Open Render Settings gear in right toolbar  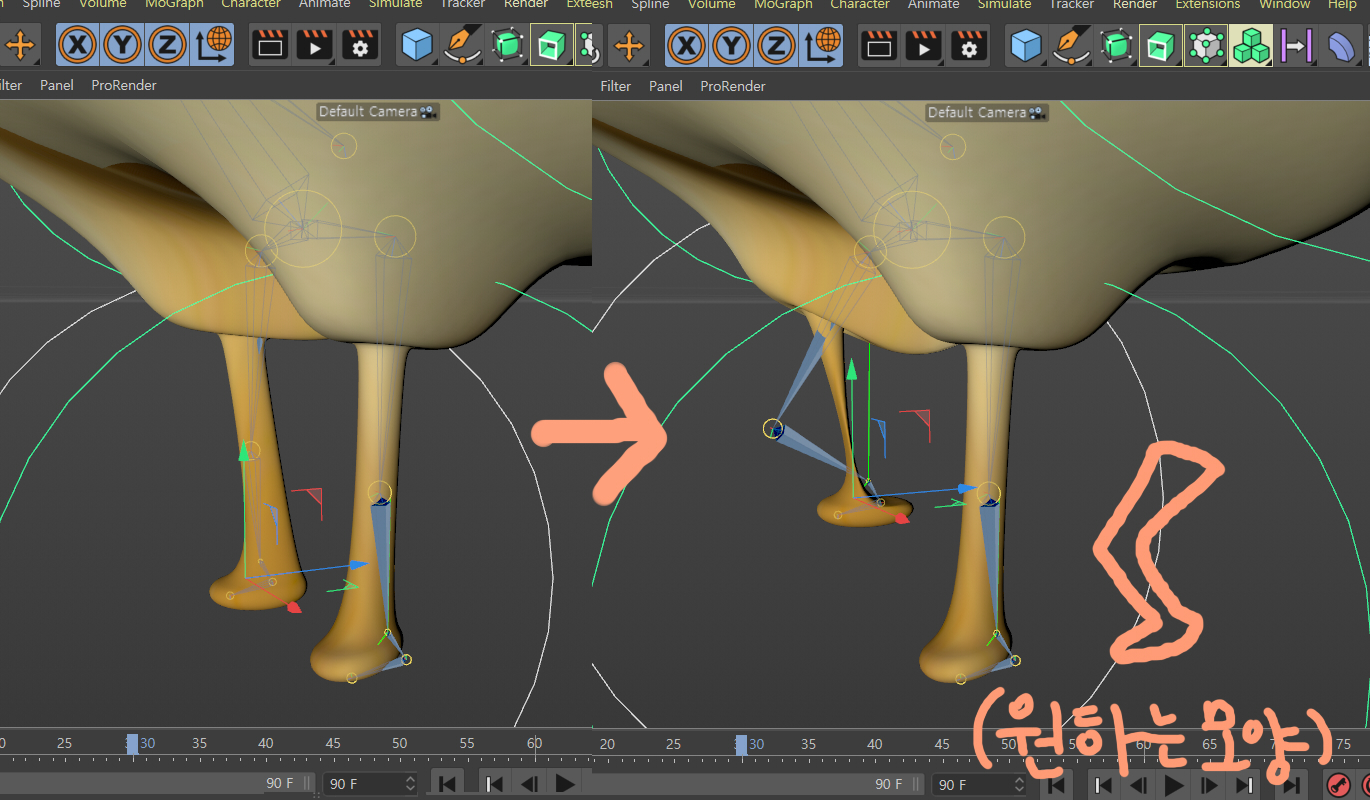coord(969,46)
